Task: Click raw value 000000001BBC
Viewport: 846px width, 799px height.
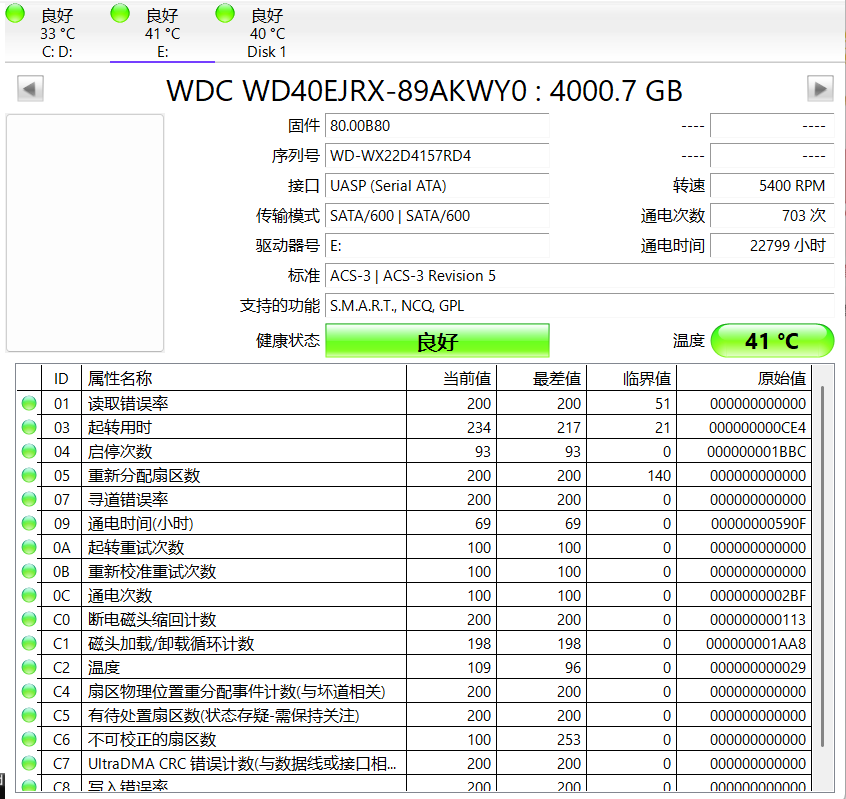Action: click(756, 452)
